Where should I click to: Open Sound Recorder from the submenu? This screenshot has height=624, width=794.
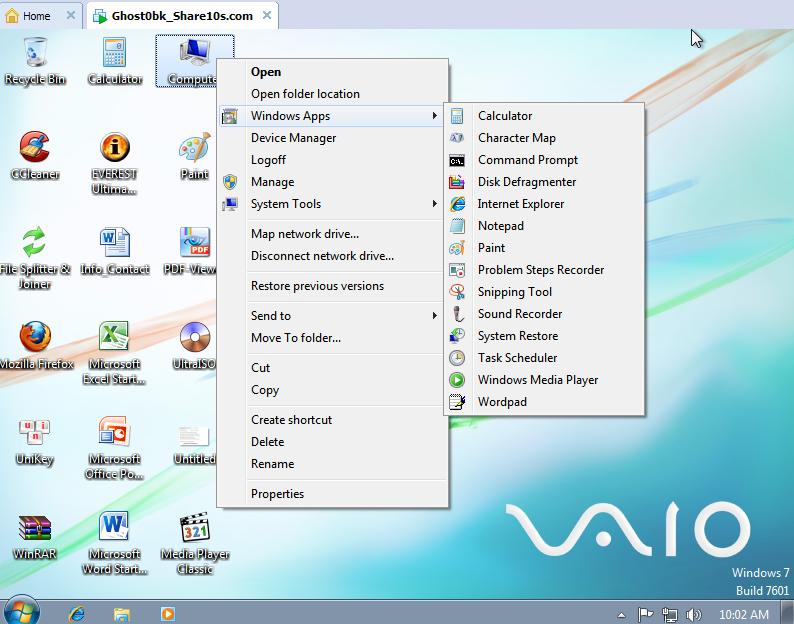click(544, 314)
